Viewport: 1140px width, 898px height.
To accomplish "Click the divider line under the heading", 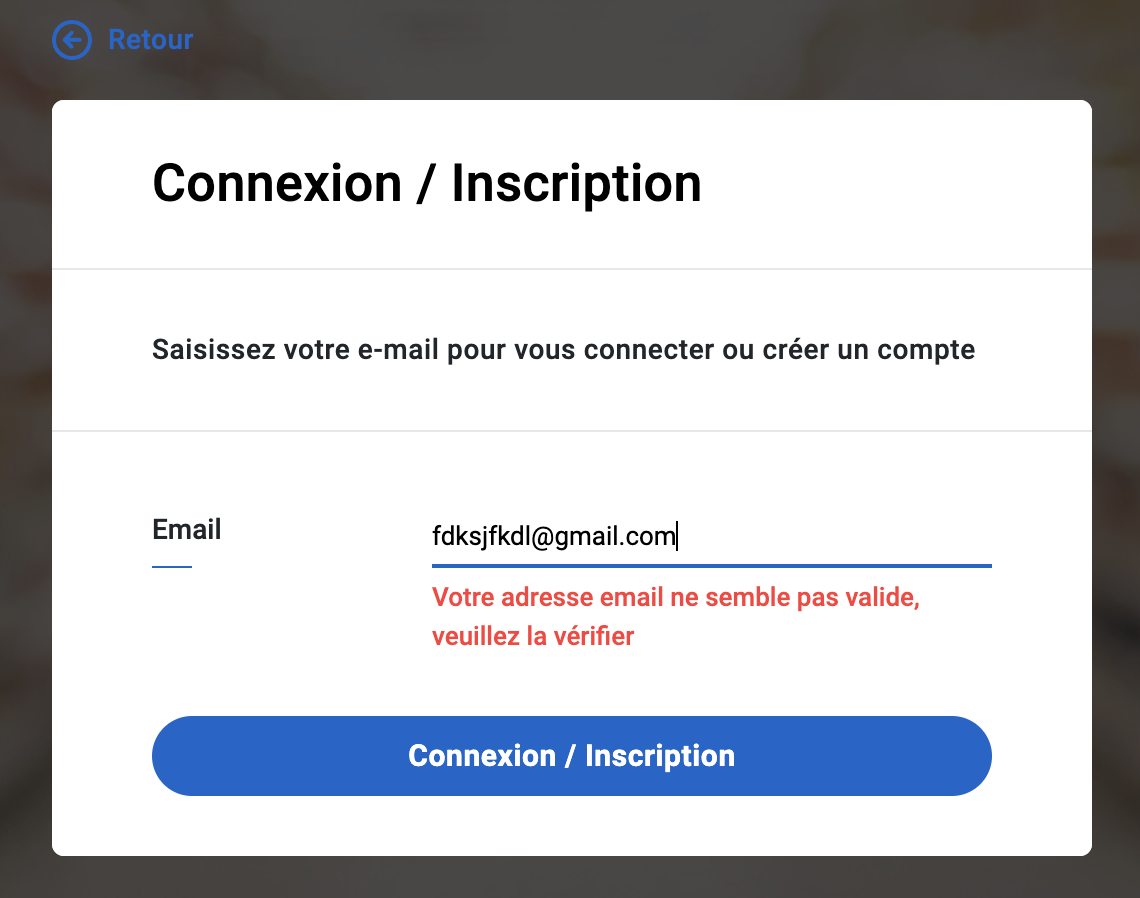I will click(x=571, y=269).
